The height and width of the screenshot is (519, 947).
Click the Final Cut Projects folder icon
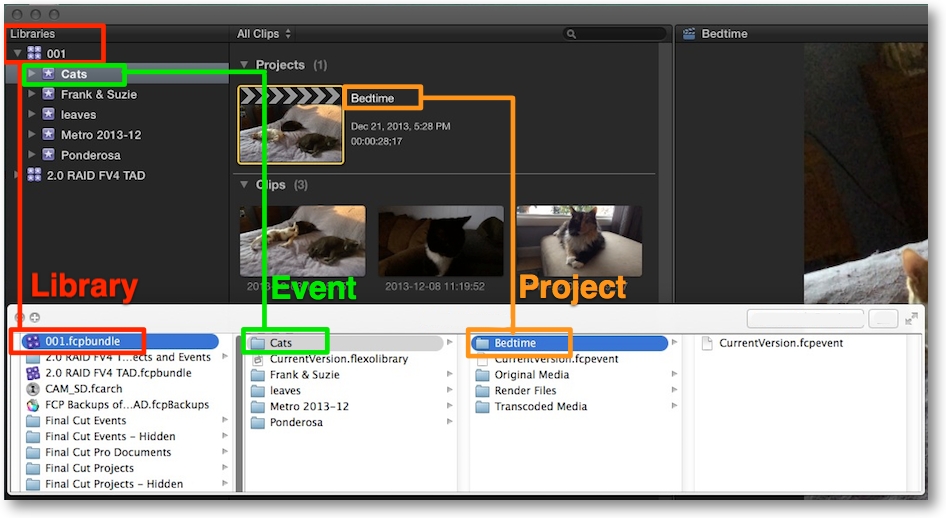tap(33, 468)
